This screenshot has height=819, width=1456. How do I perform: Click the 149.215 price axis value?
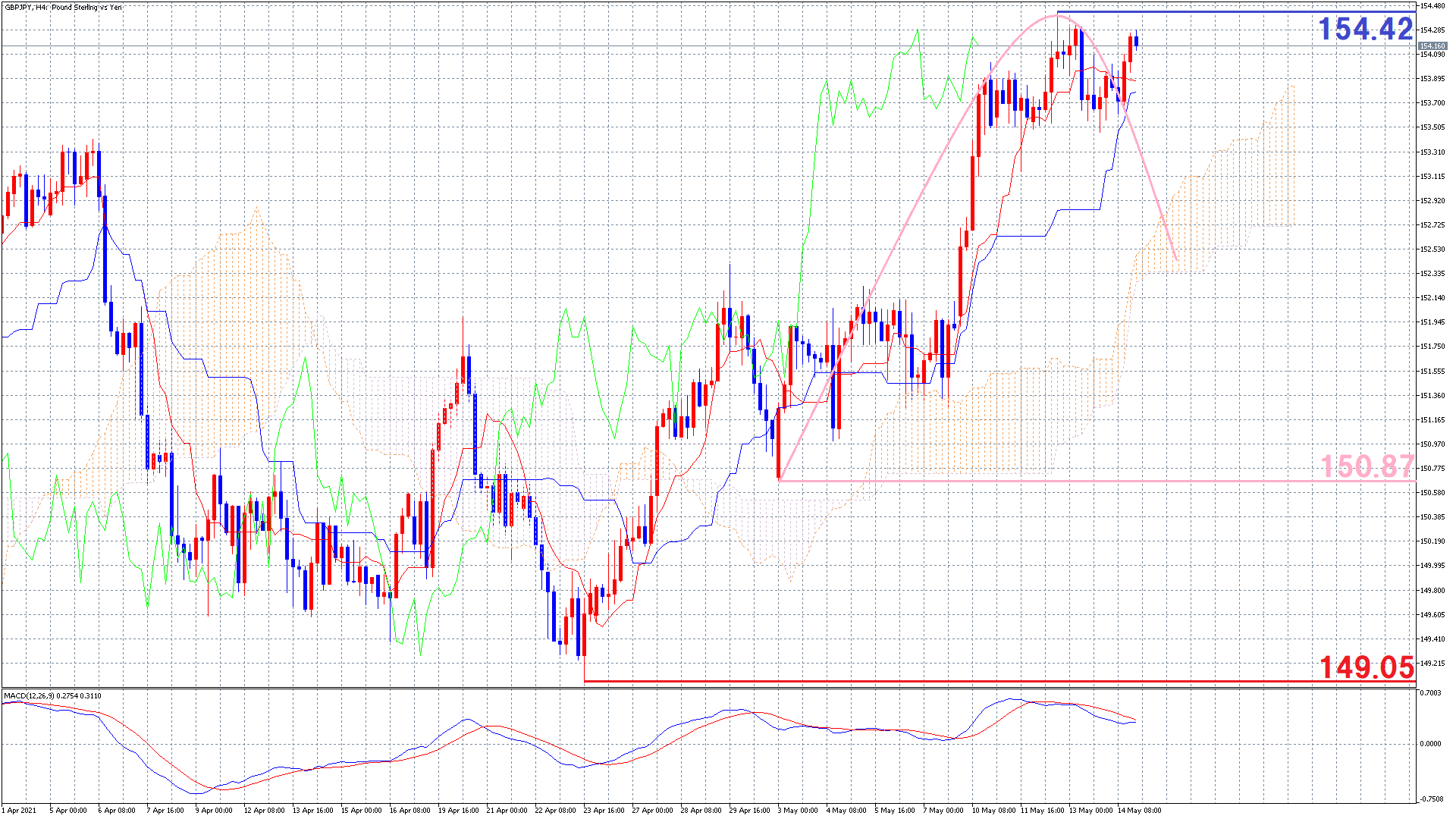1432,664
